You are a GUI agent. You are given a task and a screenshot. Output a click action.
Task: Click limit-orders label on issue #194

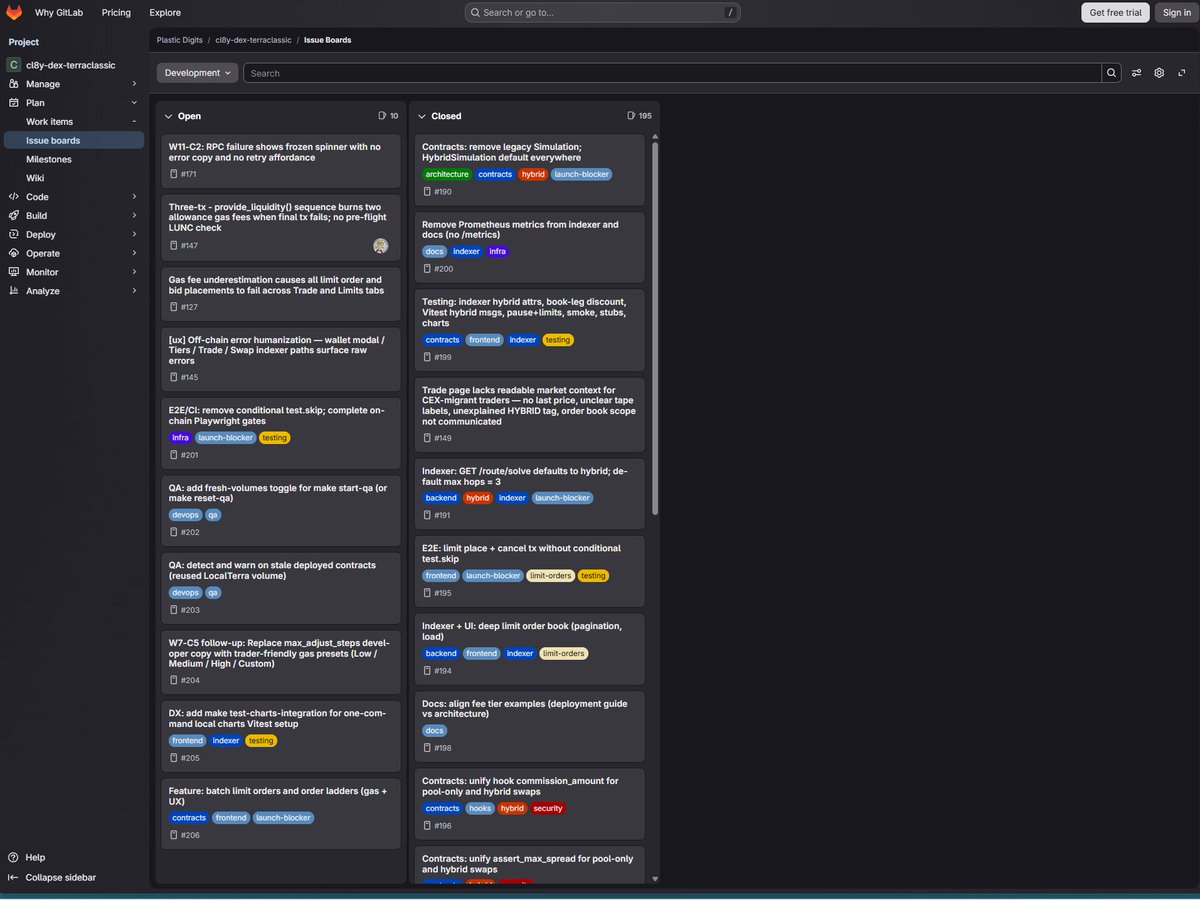(564, 653)
